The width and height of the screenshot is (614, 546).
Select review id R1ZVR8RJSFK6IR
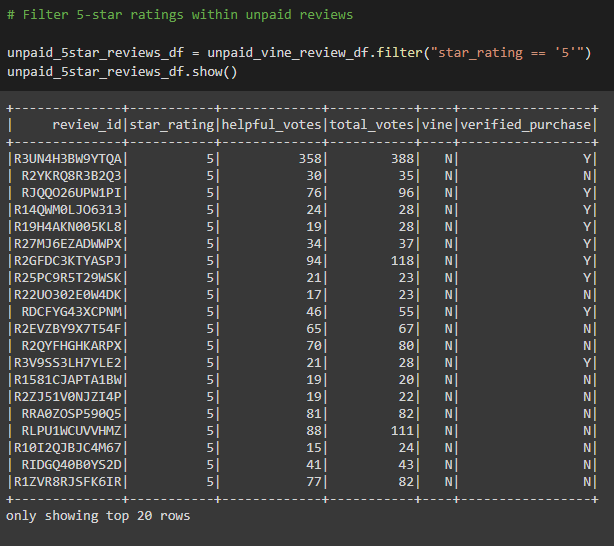tap(68, 482)
